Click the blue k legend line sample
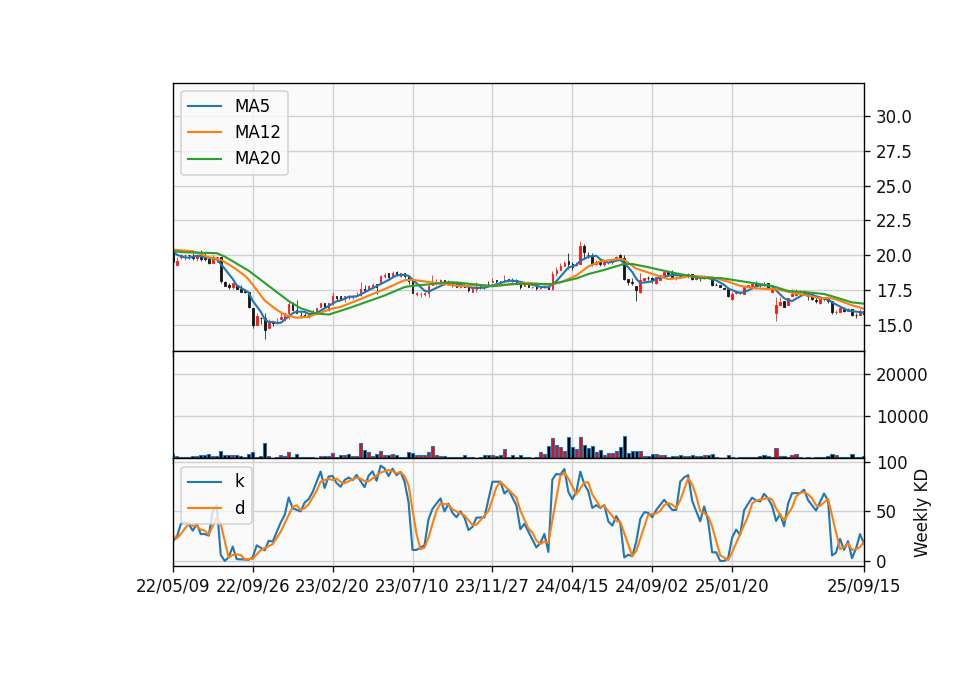 204,482
